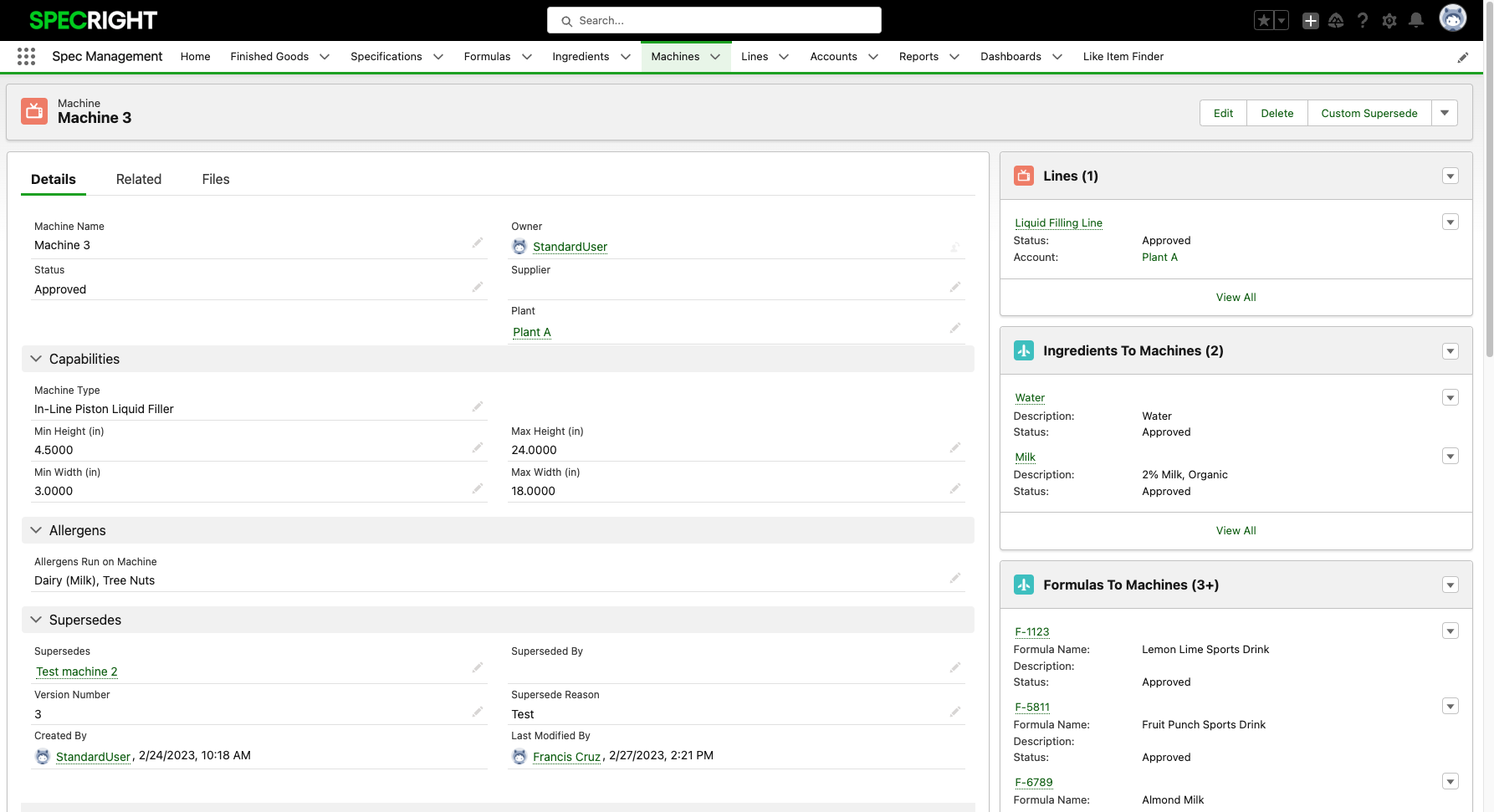Open Formulas To Machines panel dropdown
This screenshot has height=812, width=1494.
[1451, 585]
